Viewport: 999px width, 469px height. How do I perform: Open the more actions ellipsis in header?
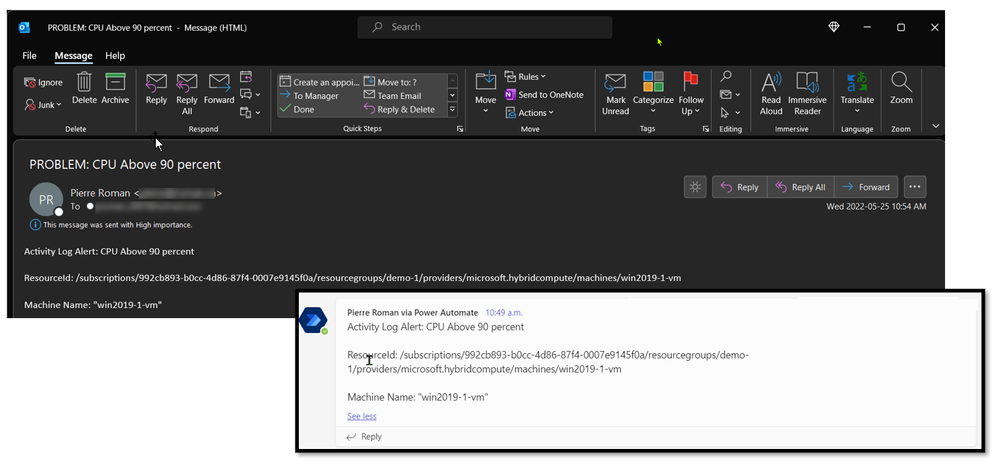coord(915,187)
